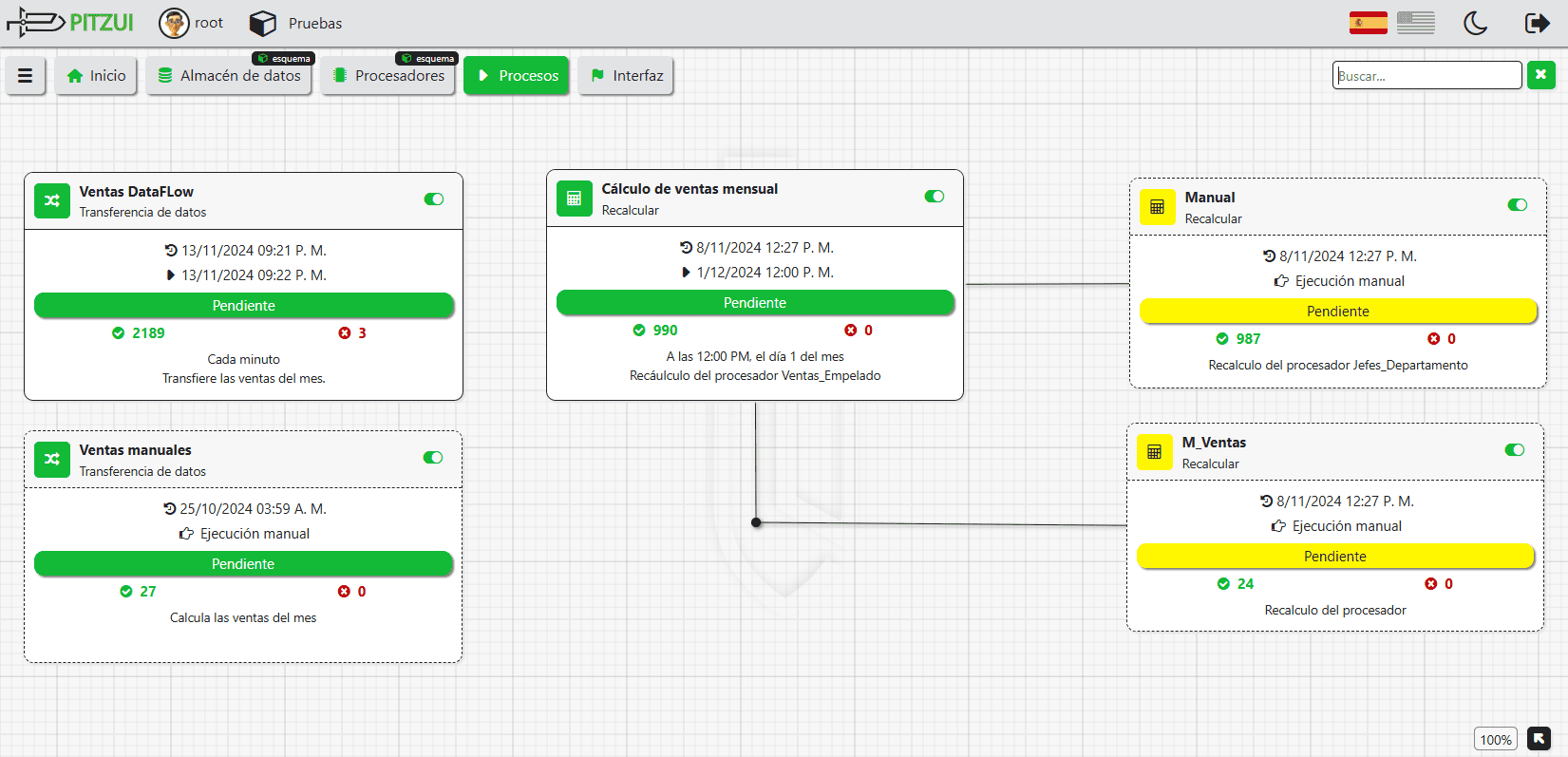Toggle off Cálculo de ventas mensual

tap(935, 196)
